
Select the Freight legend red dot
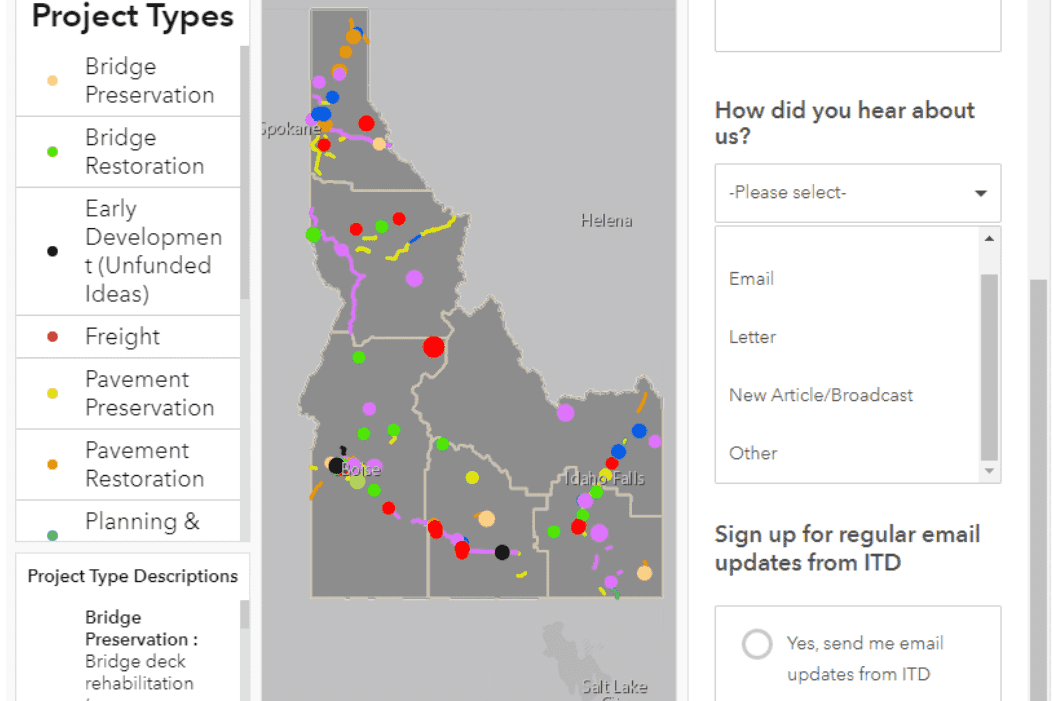click(52, 337)
